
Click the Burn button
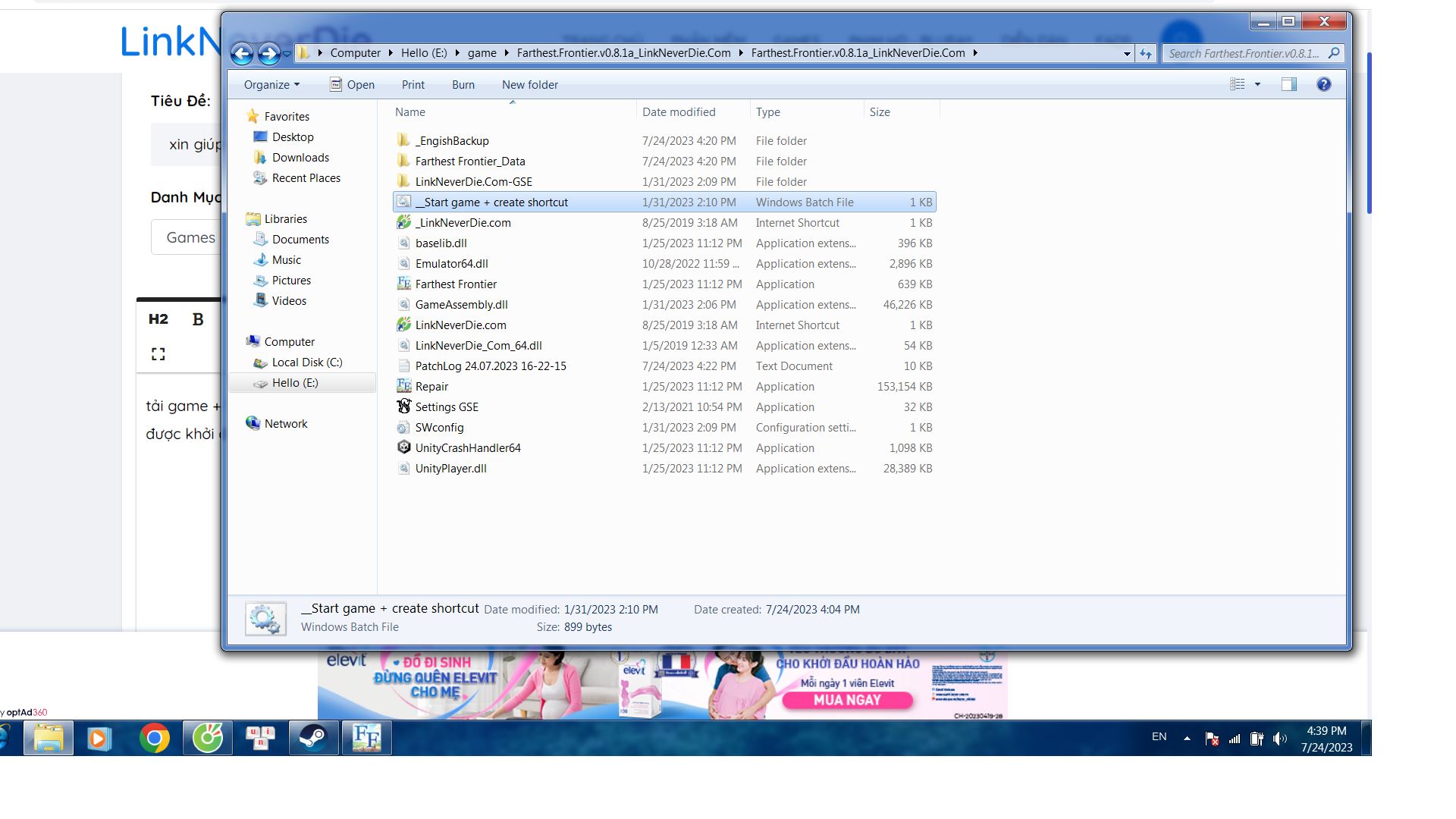click(x=463, y=84)
